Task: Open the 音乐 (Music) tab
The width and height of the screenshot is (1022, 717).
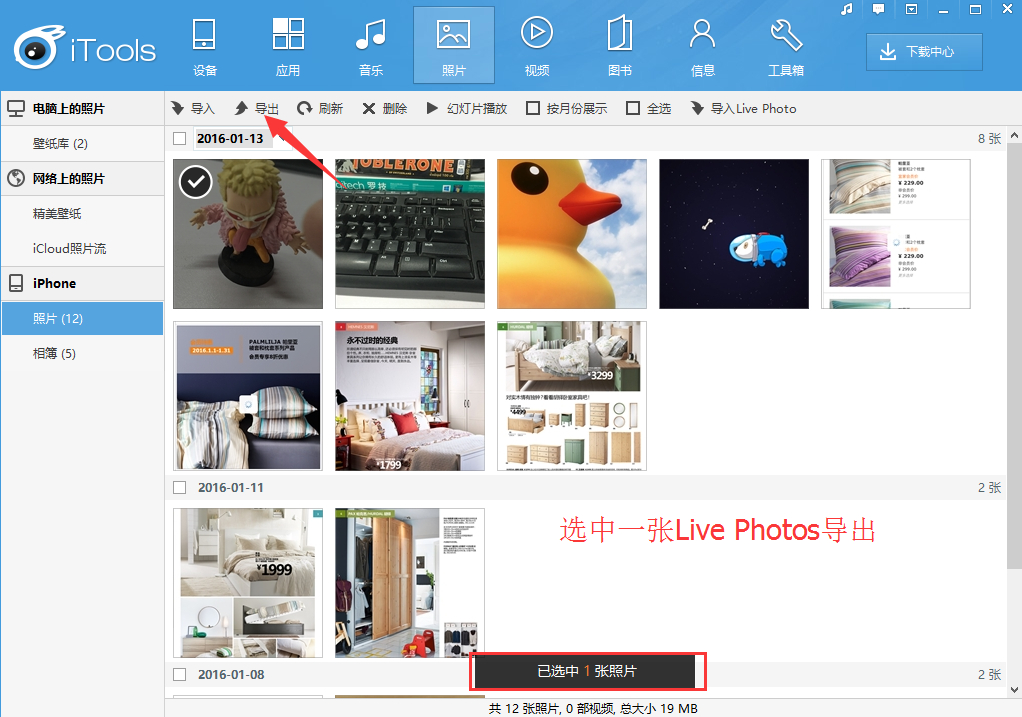Action: click(371, 47)
